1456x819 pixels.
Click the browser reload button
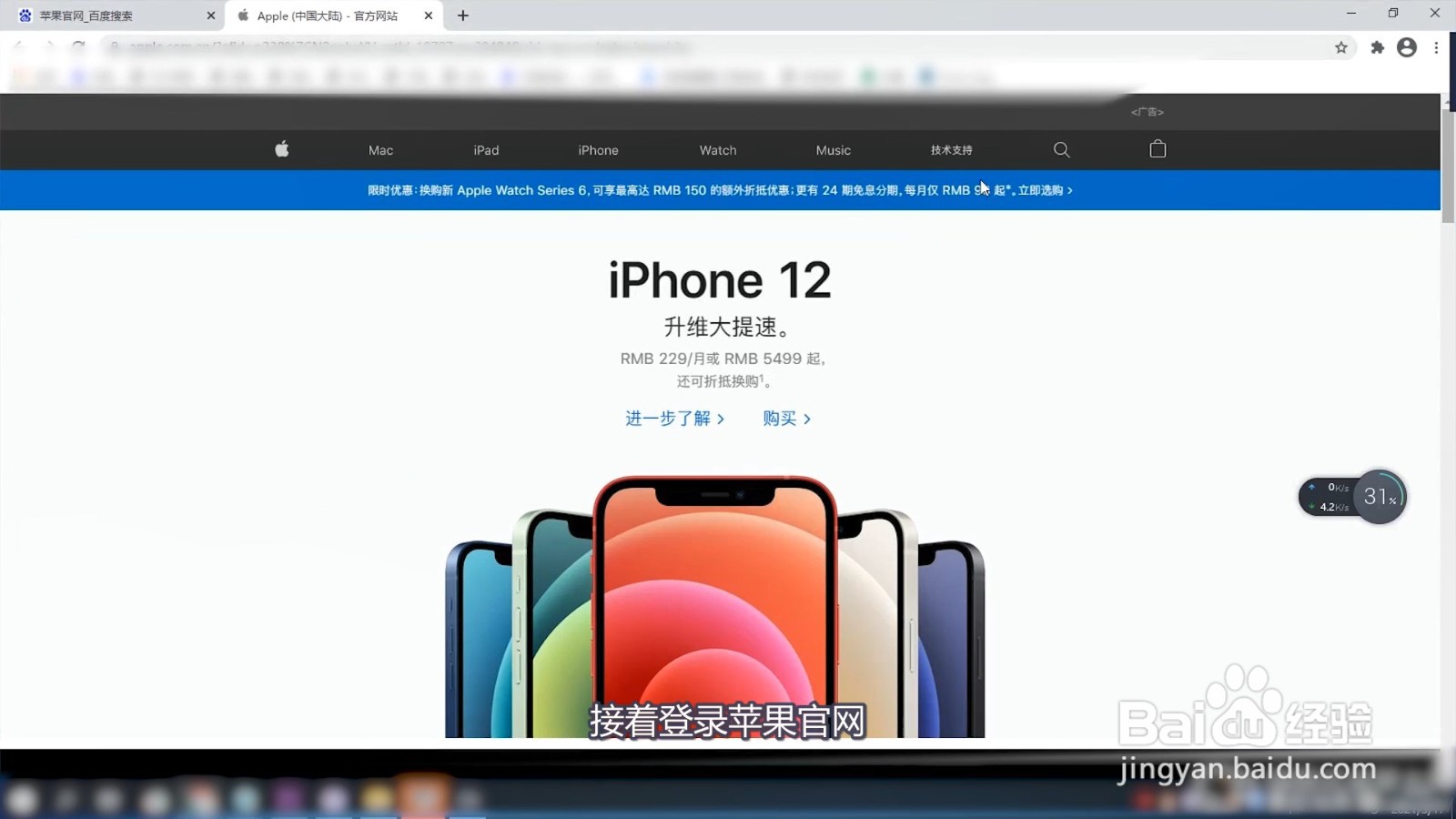[78, 47]
